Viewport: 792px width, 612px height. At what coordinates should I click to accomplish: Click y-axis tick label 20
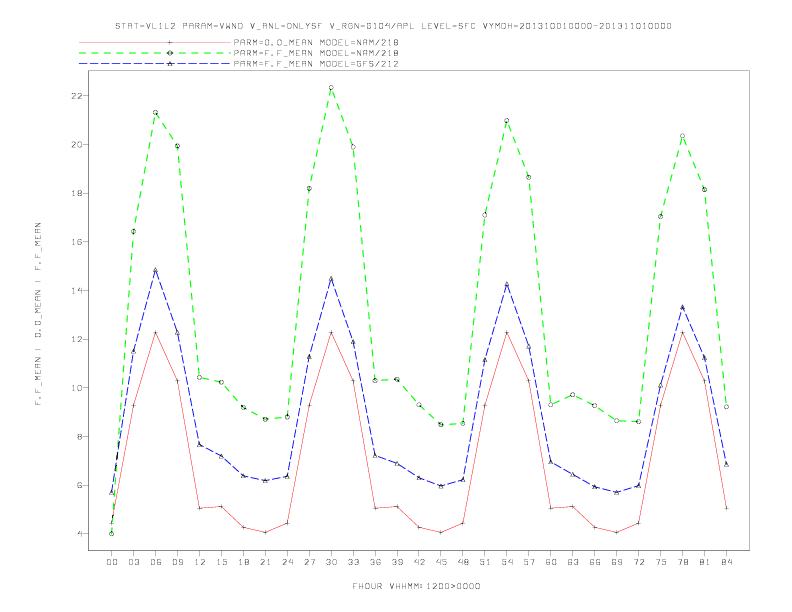point(76,144)
